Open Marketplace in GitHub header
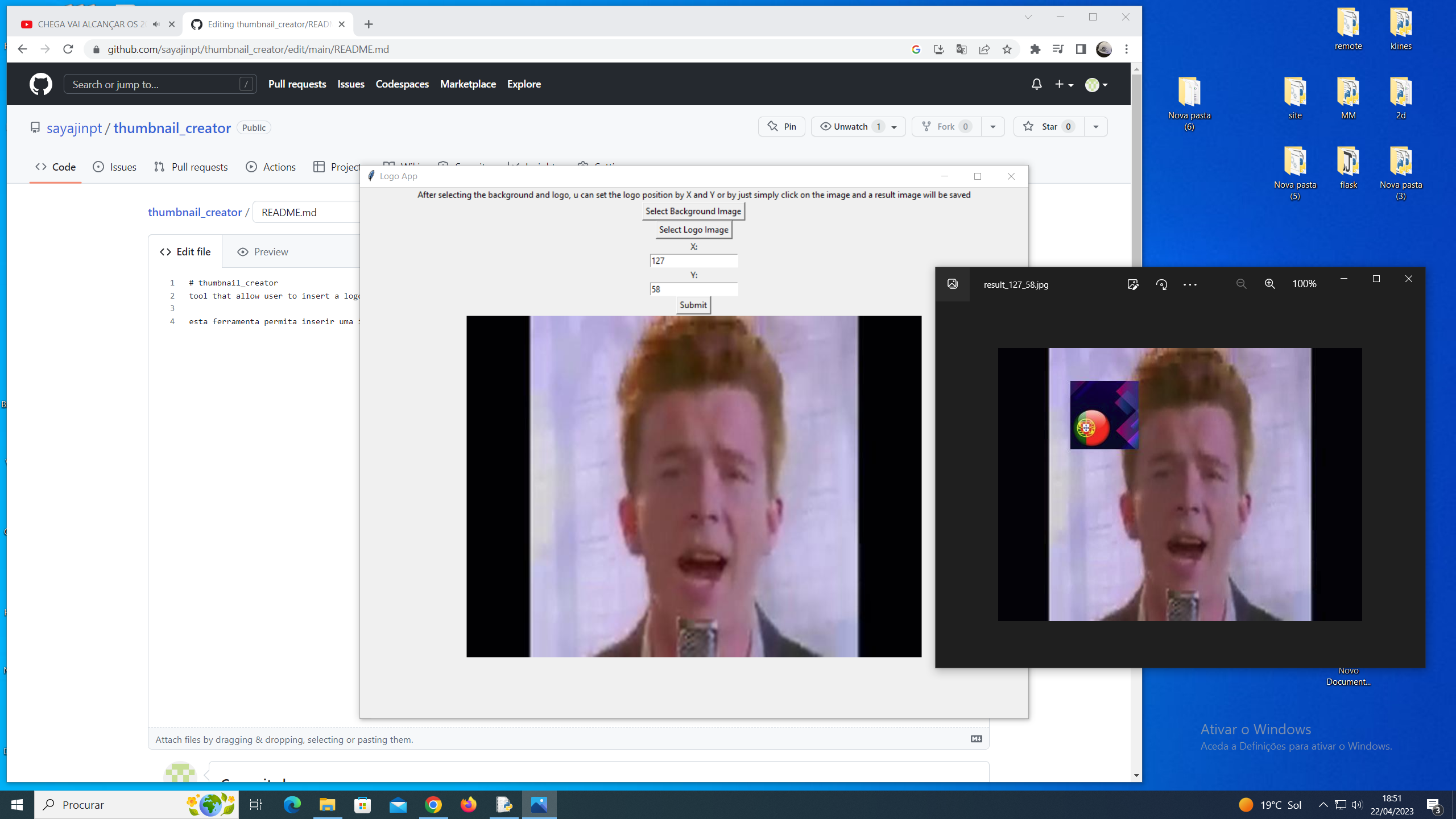 click(468, 84)
